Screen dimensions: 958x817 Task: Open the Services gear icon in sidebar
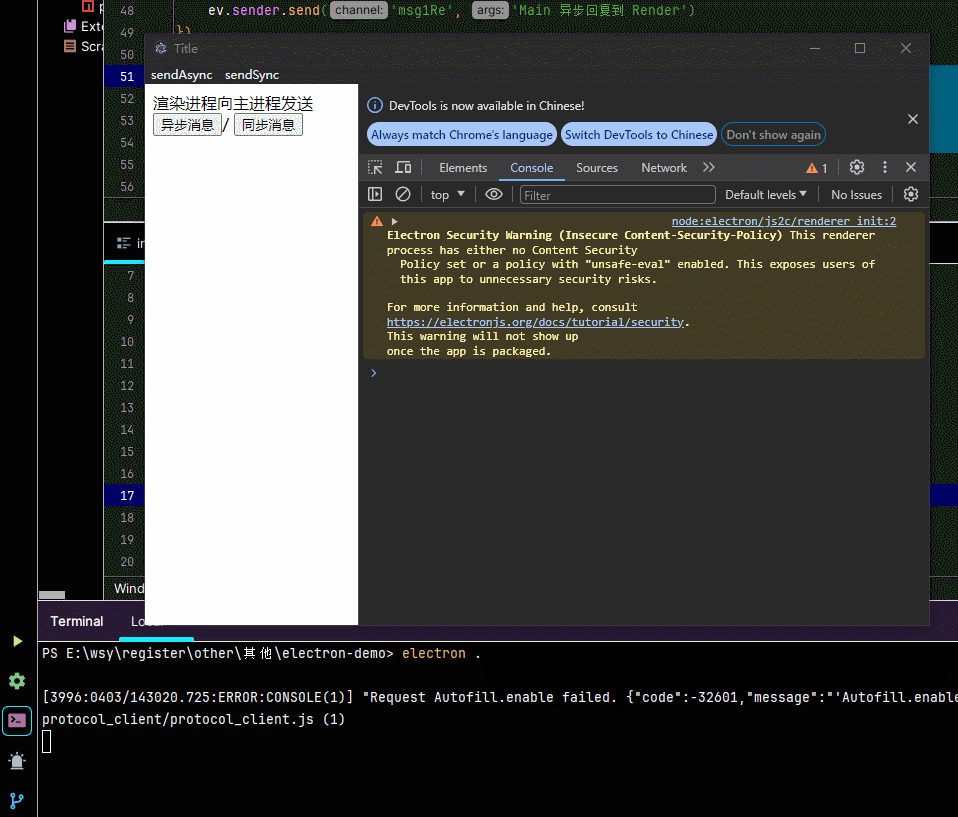pyautogui.click(x=17, y=681)
